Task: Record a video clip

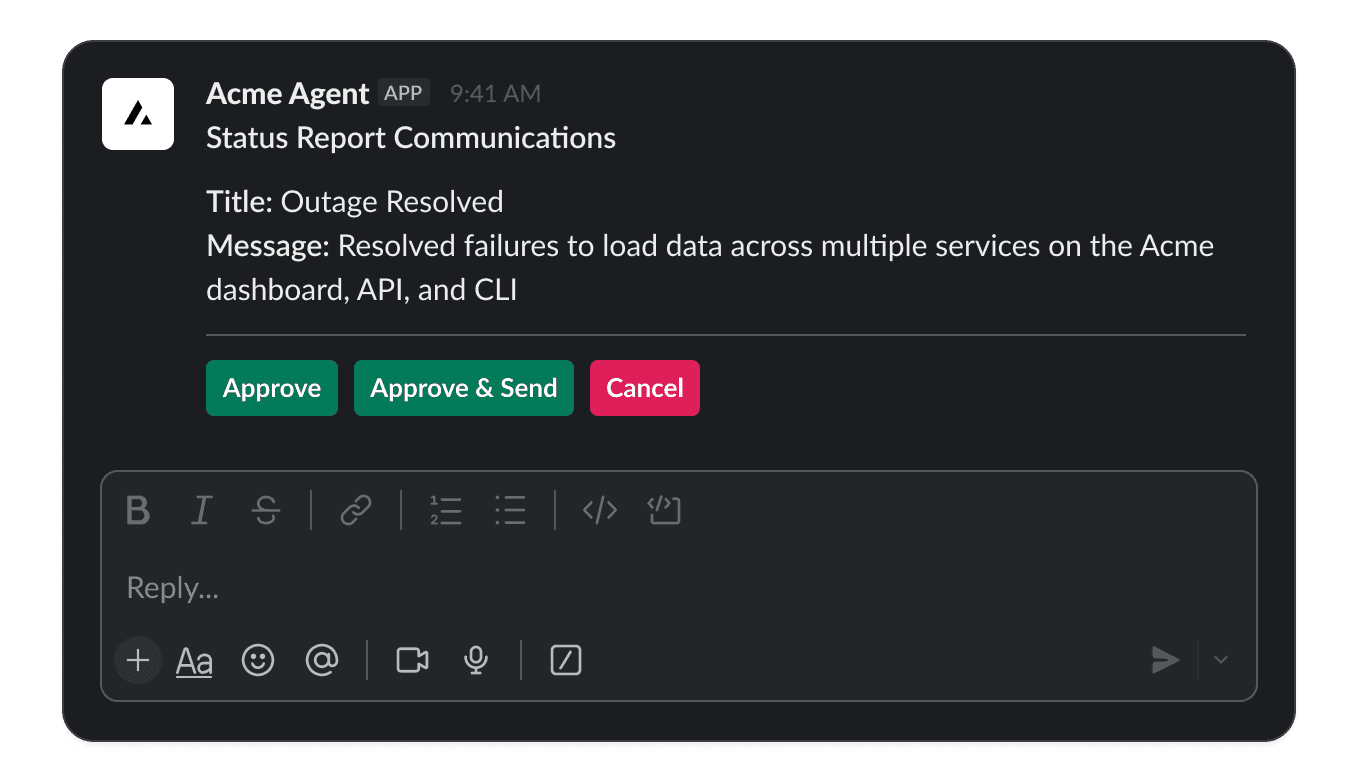Action: coord(412,660)
